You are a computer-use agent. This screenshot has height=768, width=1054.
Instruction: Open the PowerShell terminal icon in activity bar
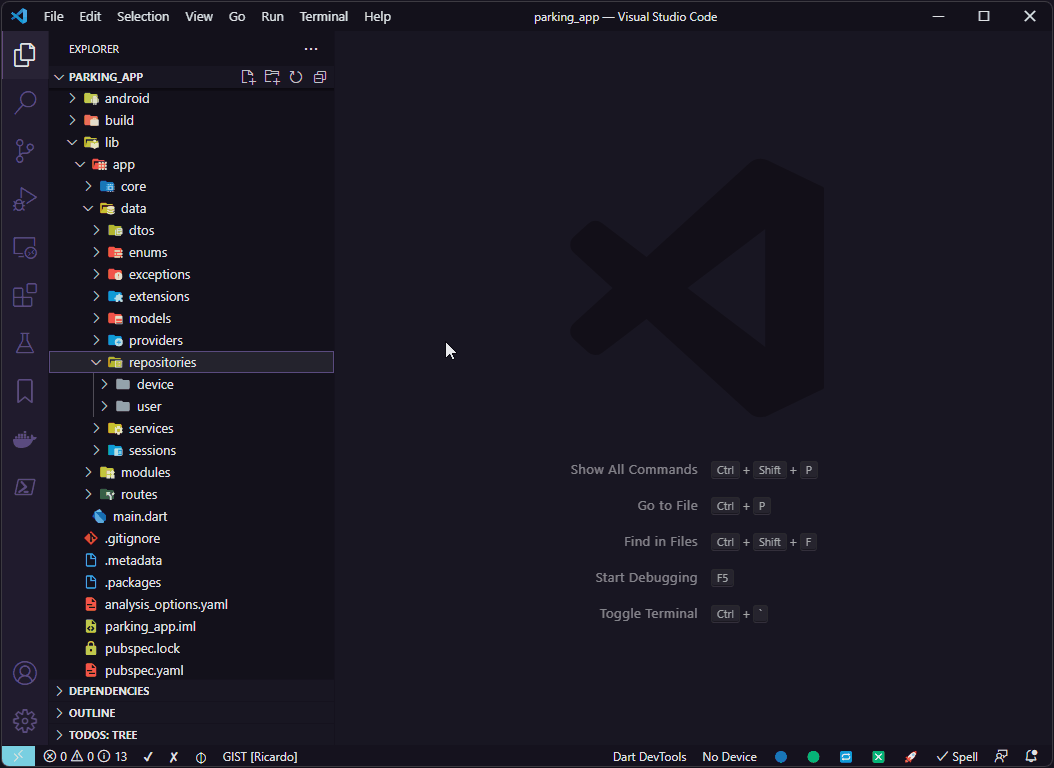25,487
